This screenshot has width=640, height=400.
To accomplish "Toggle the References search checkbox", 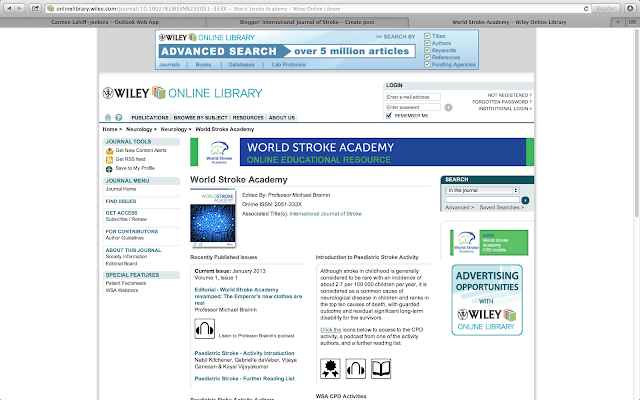I will [427, 57].
